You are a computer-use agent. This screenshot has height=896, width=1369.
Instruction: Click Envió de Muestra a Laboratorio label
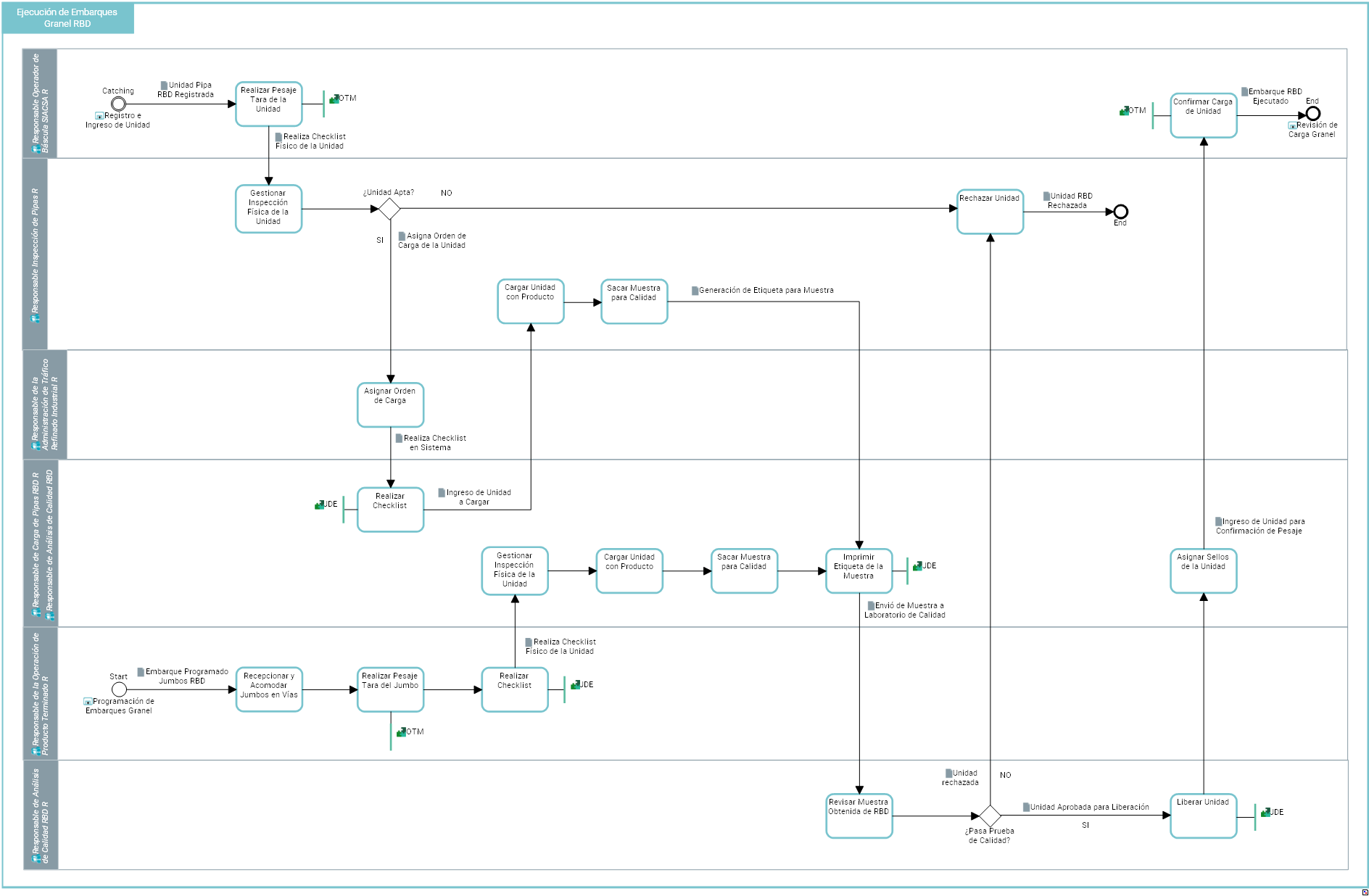click(905, 610)
